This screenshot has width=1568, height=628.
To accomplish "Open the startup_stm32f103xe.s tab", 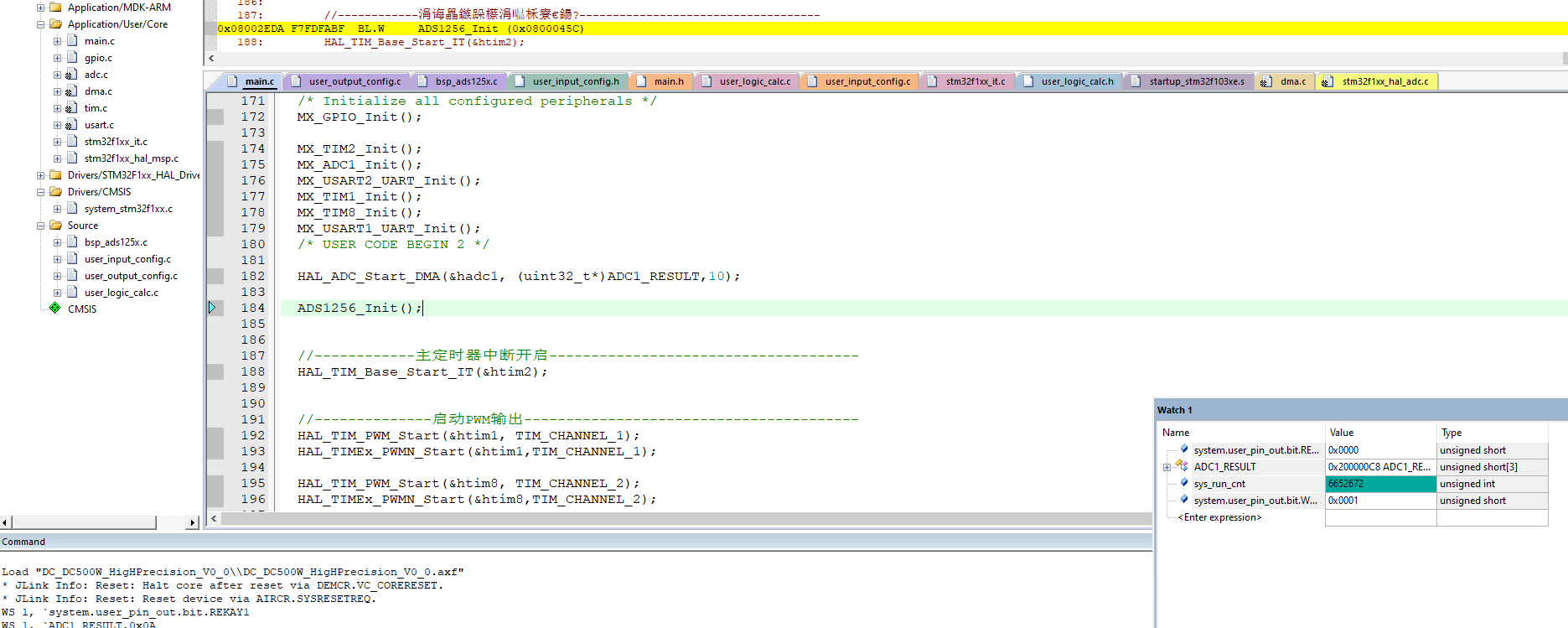I will pyautogui.click(x=1188, y=81).
